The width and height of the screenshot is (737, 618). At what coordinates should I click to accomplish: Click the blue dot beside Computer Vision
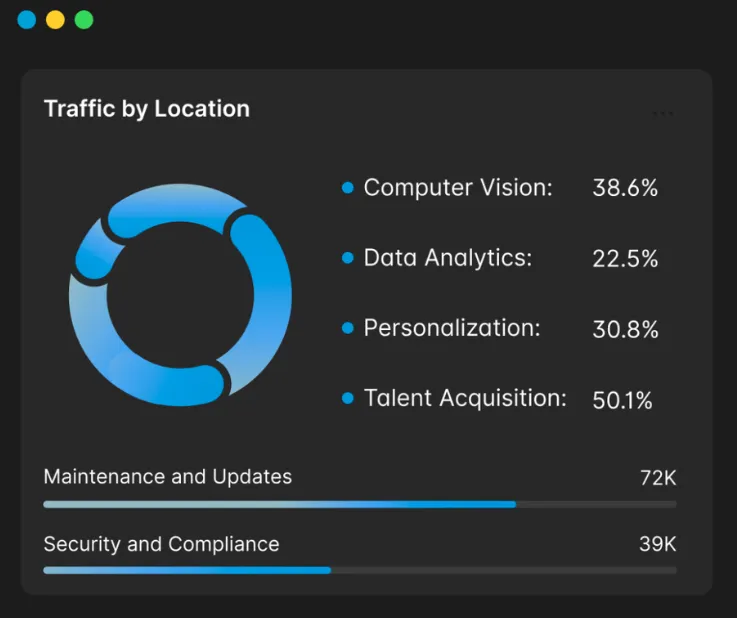tap(348, 188)
